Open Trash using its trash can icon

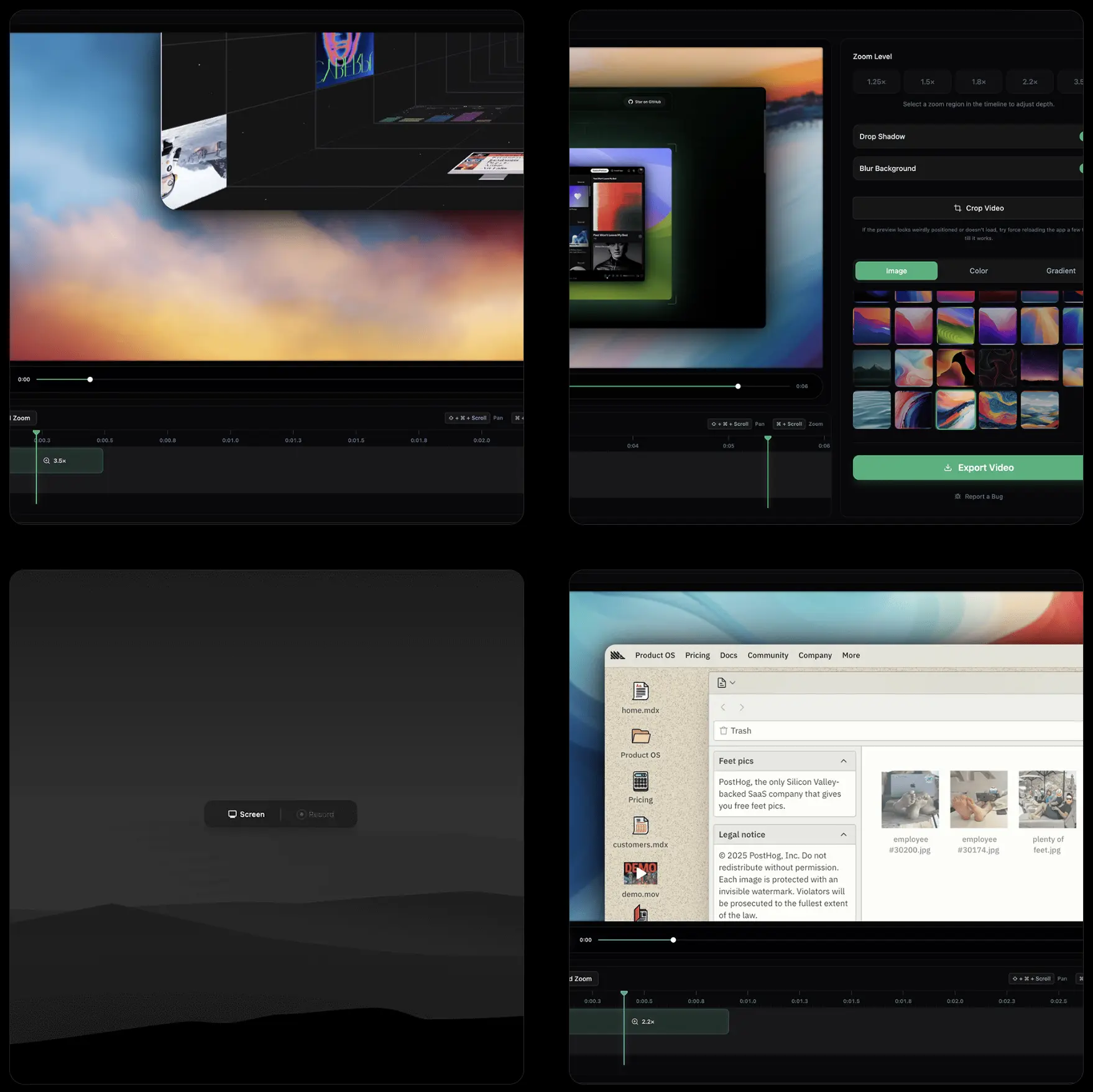(724, 731)
